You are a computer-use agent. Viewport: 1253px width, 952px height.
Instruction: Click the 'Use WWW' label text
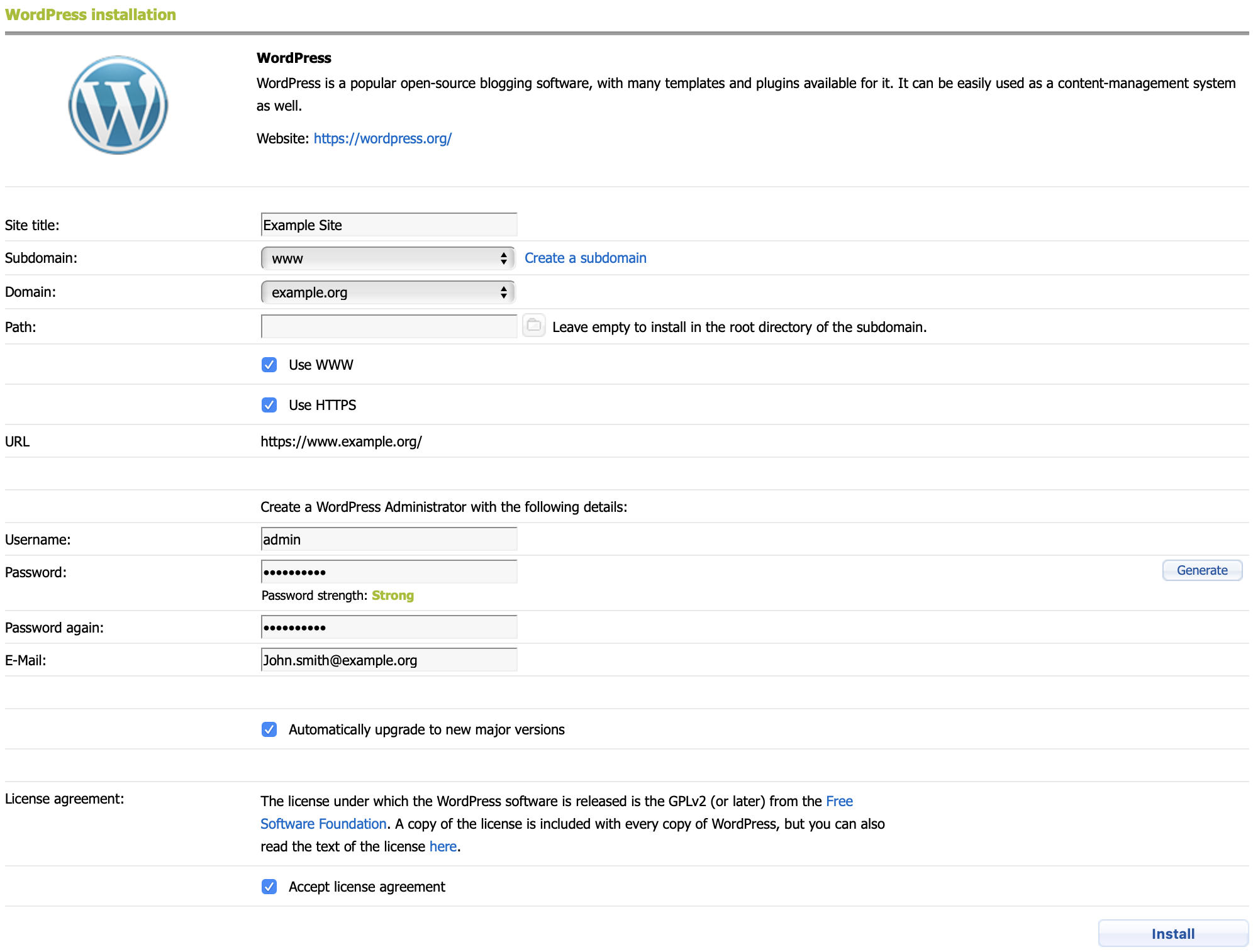321,365
